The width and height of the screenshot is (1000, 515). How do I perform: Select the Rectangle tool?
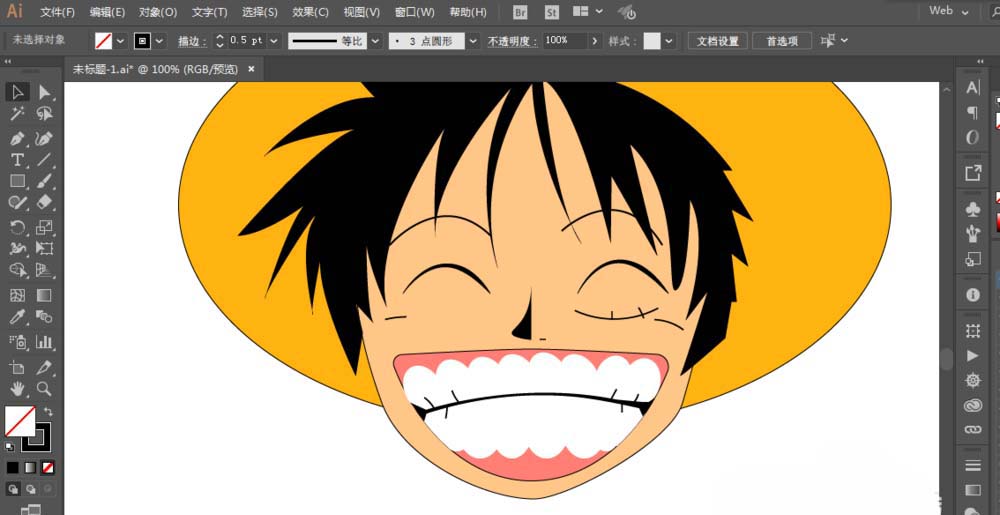click(18, 182)
